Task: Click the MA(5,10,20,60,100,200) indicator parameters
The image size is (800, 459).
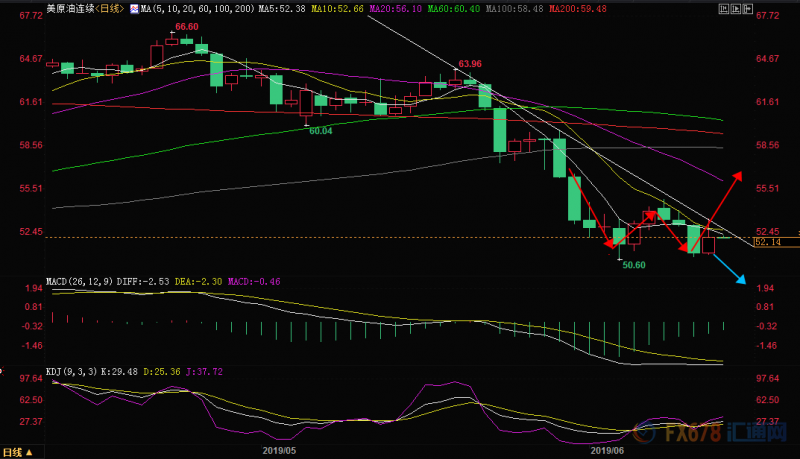Action: 198,9
